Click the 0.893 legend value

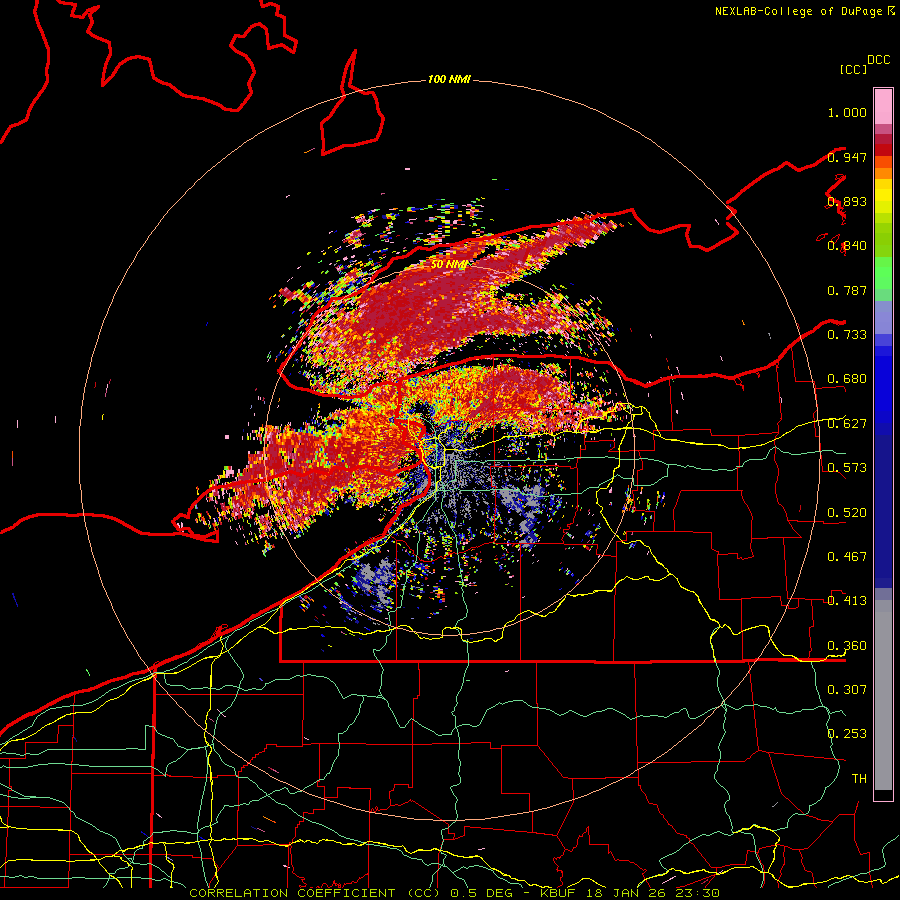pos(847,201)
